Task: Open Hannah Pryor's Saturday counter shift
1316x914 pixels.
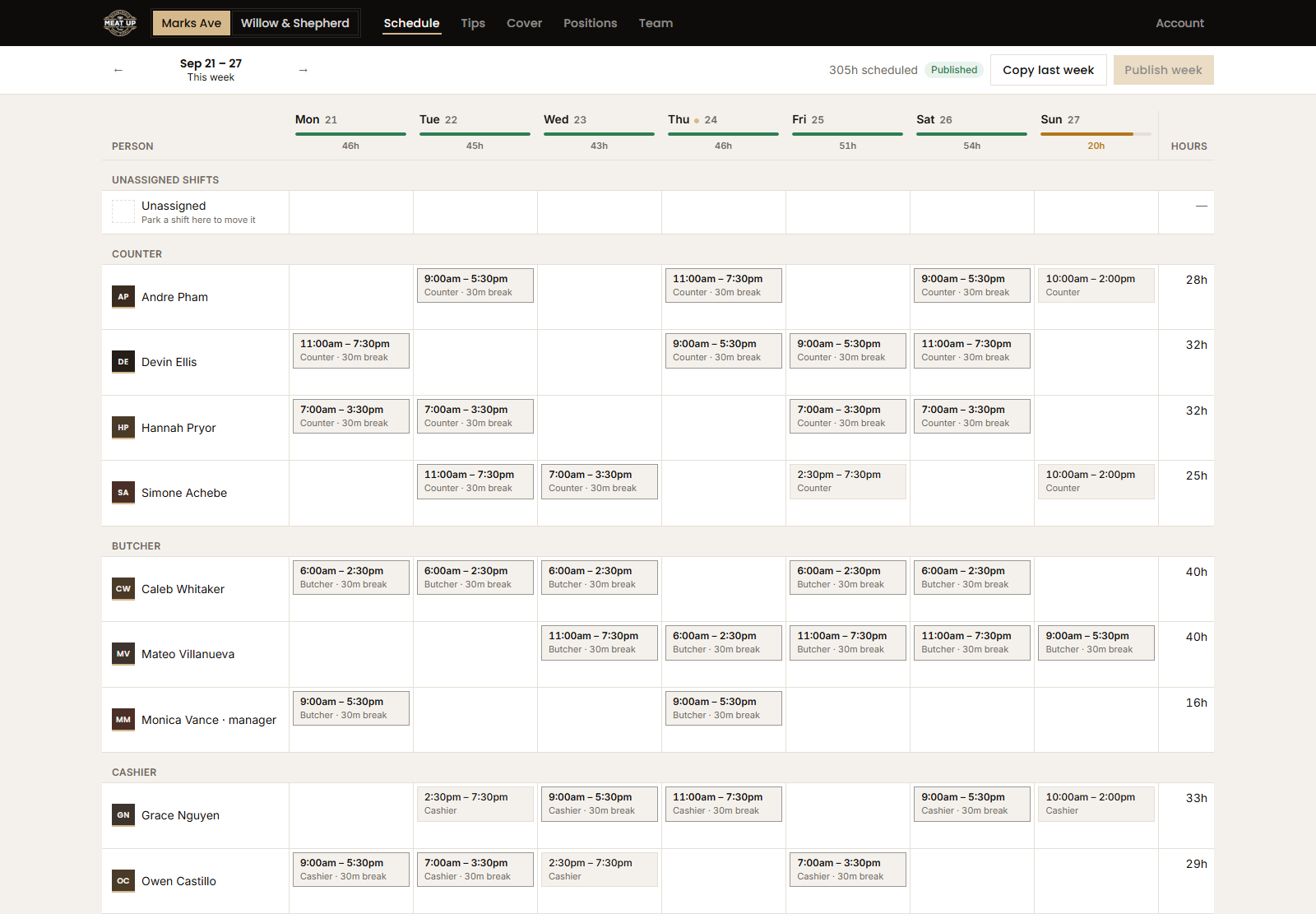Action: (x=972, y=416)
